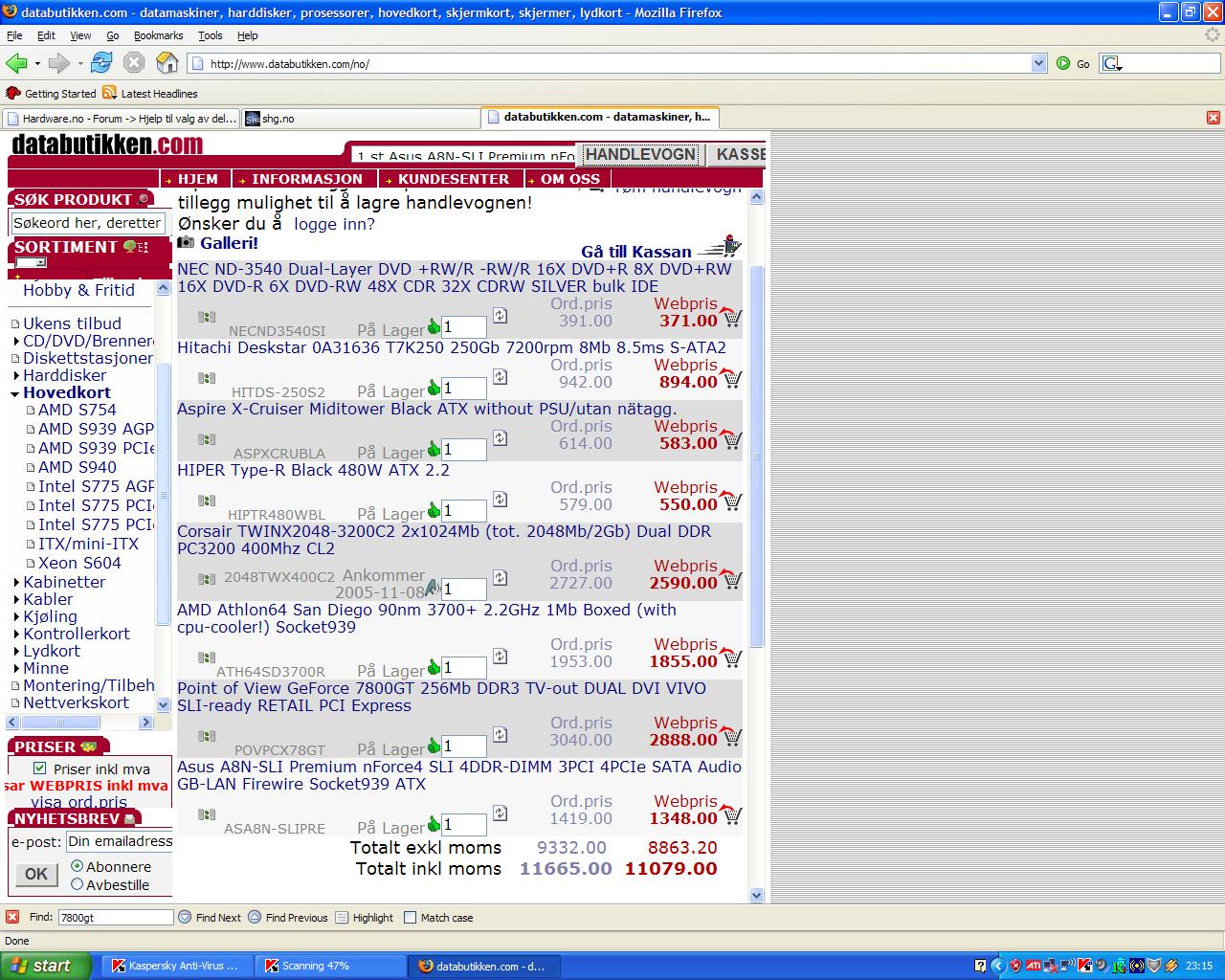Image resolution: width=1225 pixels, height=980 pixels.
Task: Click the main page vertical scrollbar thumb
Action: pyautogui.click(x=756, y=455)
